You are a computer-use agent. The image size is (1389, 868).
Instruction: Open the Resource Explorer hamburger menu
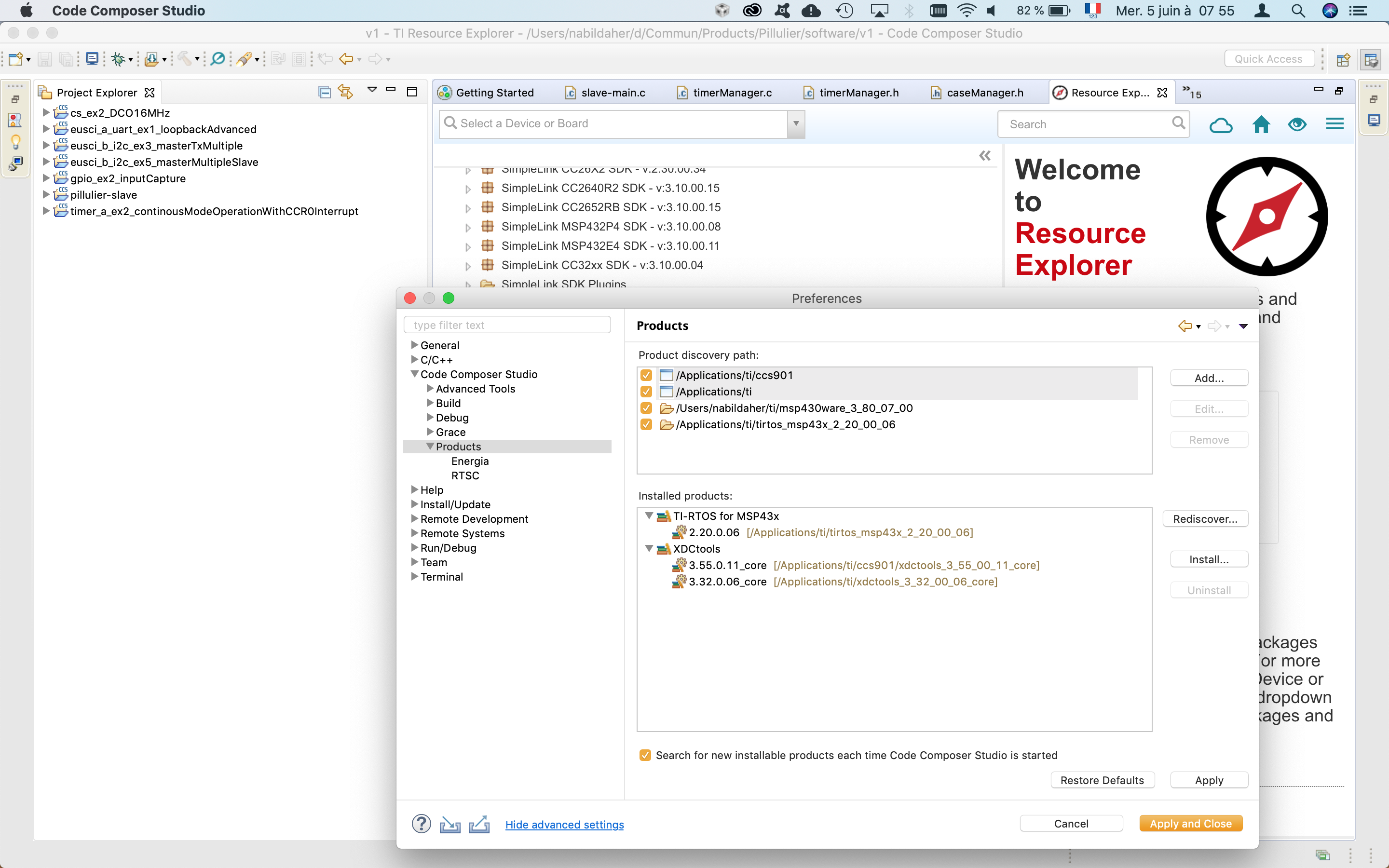(x=1335, y=124)
